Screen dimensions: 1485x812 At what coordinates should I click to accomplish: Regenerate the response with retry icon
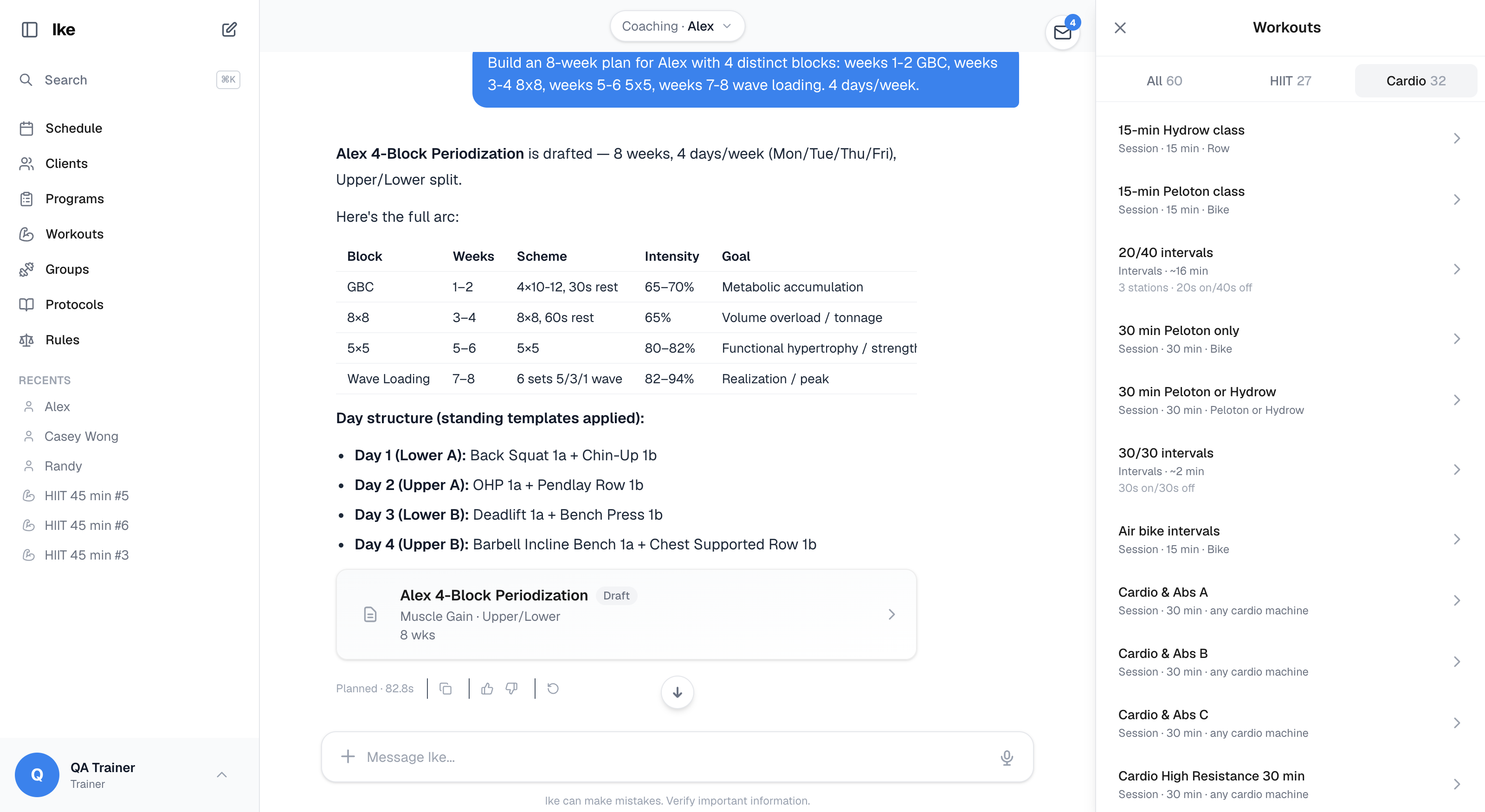coord(553,689)
